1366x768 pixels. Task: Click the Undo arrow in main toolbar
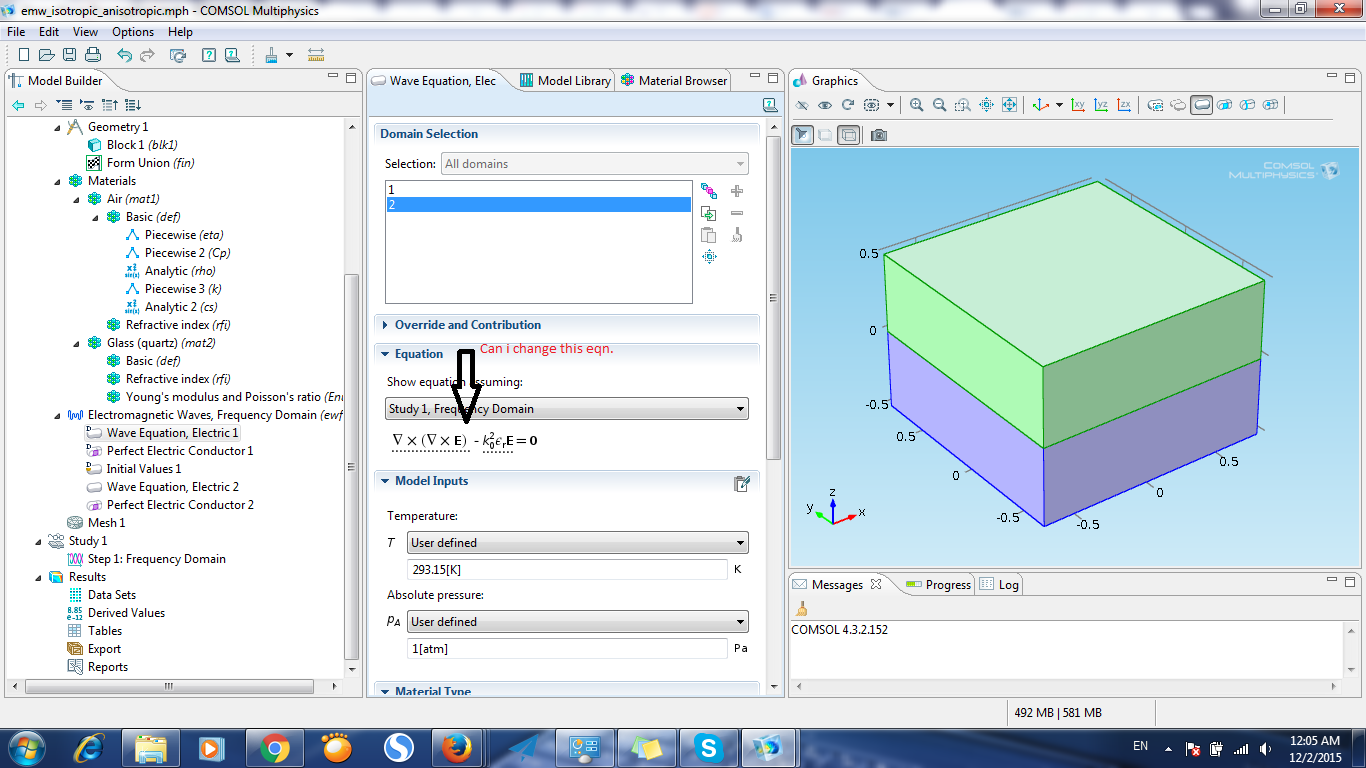point(124,55)
